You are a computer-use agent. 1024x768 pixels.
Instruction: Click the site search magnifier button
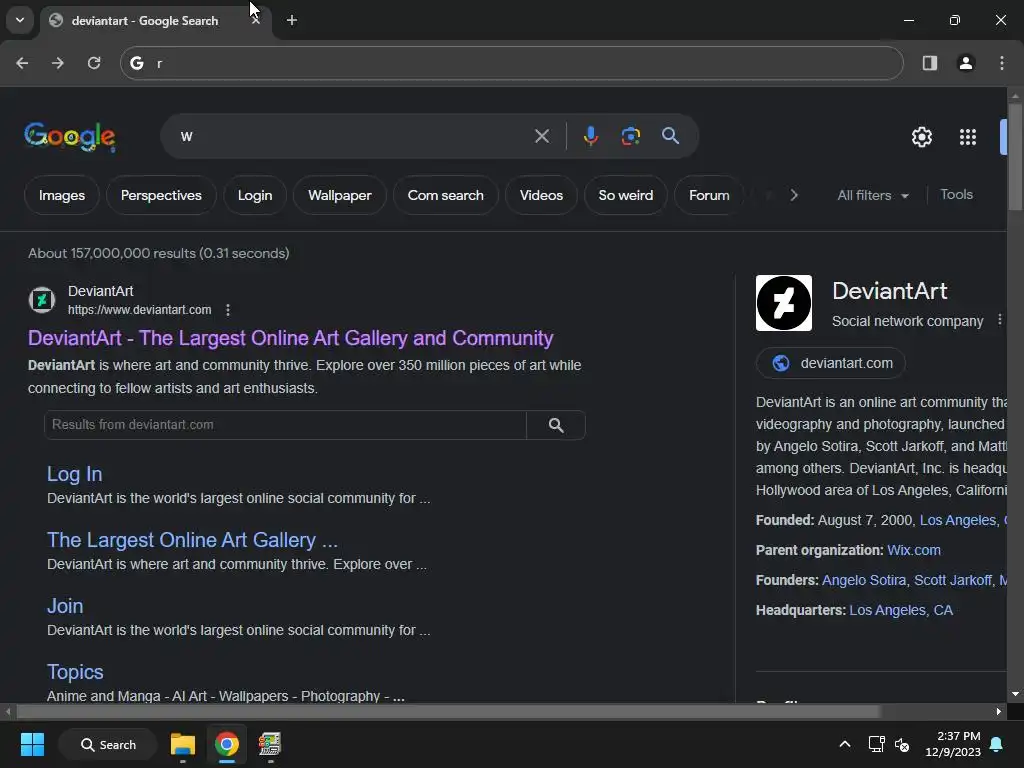click(556, 425)
